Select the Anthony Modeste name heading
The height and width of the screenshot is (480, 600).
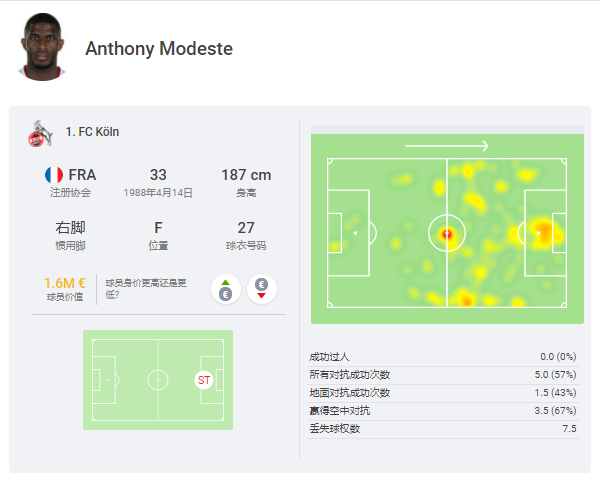[x=159, y=49]
